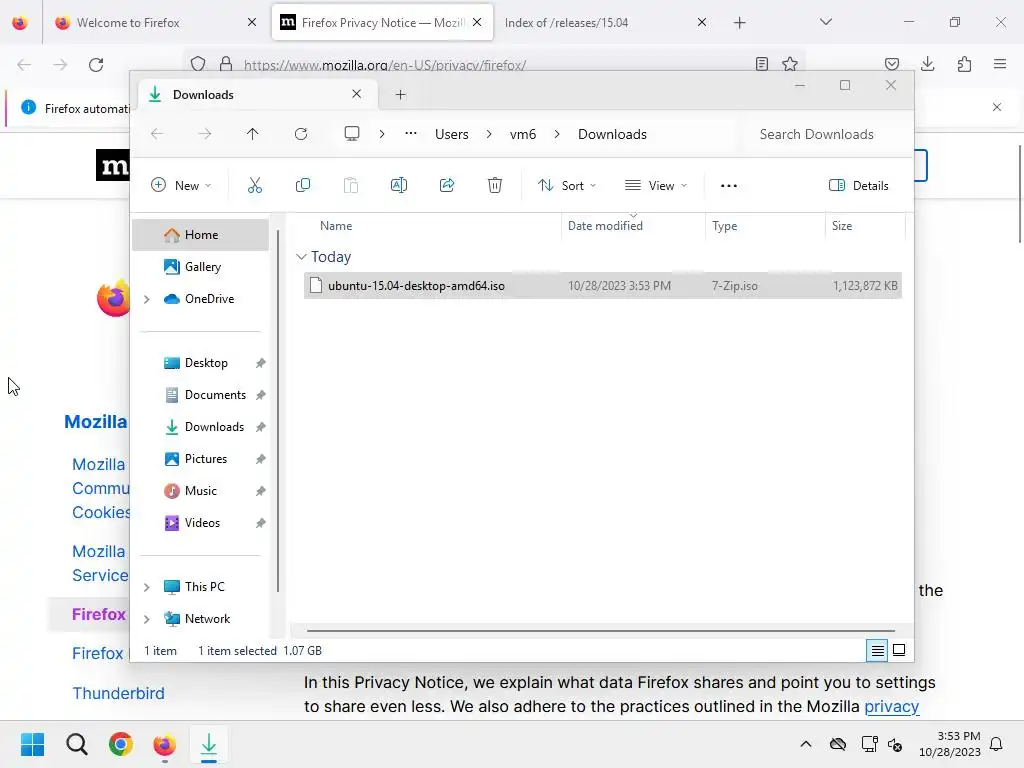Click the PC monitor icon in address bar

point(352,134)
